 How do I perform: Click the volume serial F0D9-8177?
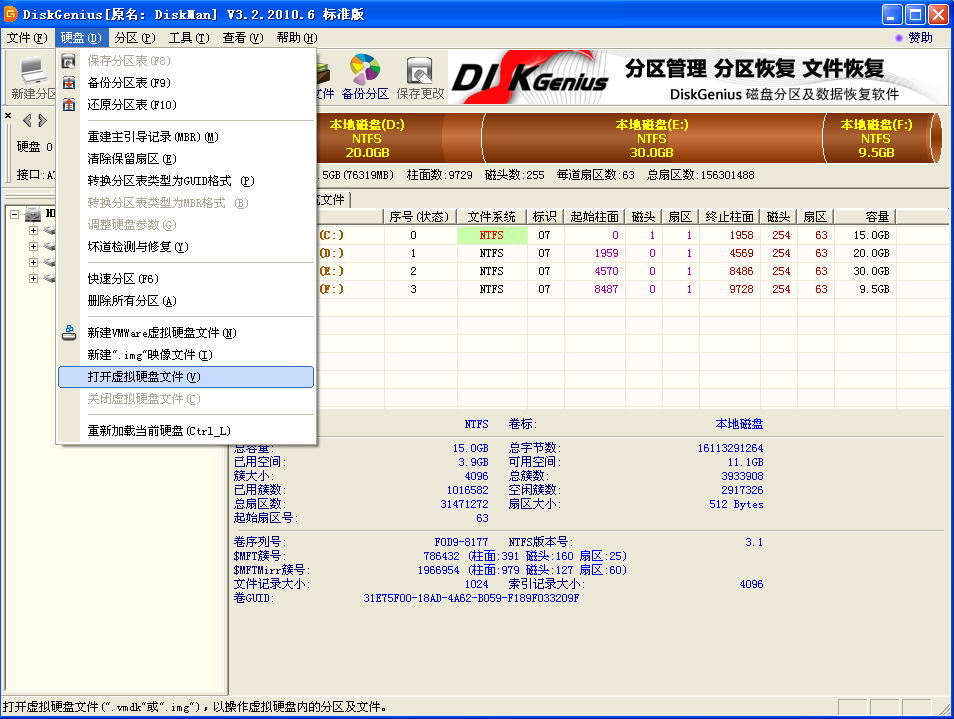click(461, 542)
